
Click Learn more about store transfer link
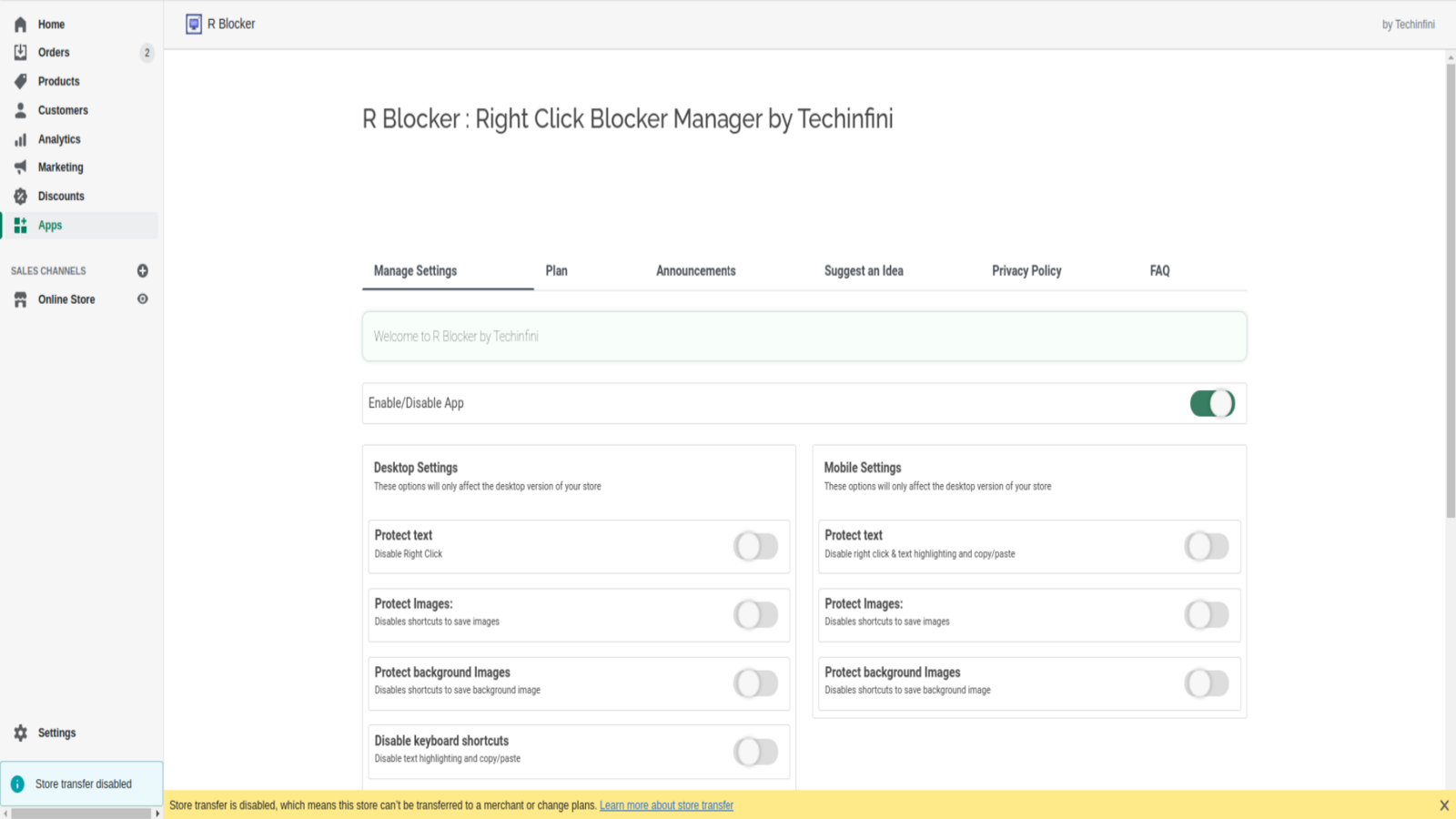(x=666, y=805)
